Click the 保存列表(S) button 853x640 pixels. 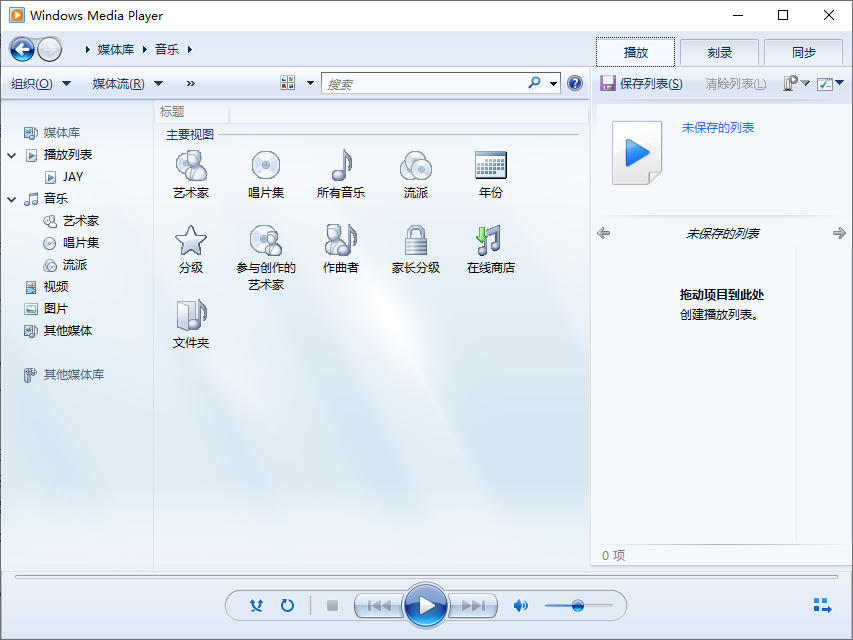[x=641, y=83]
